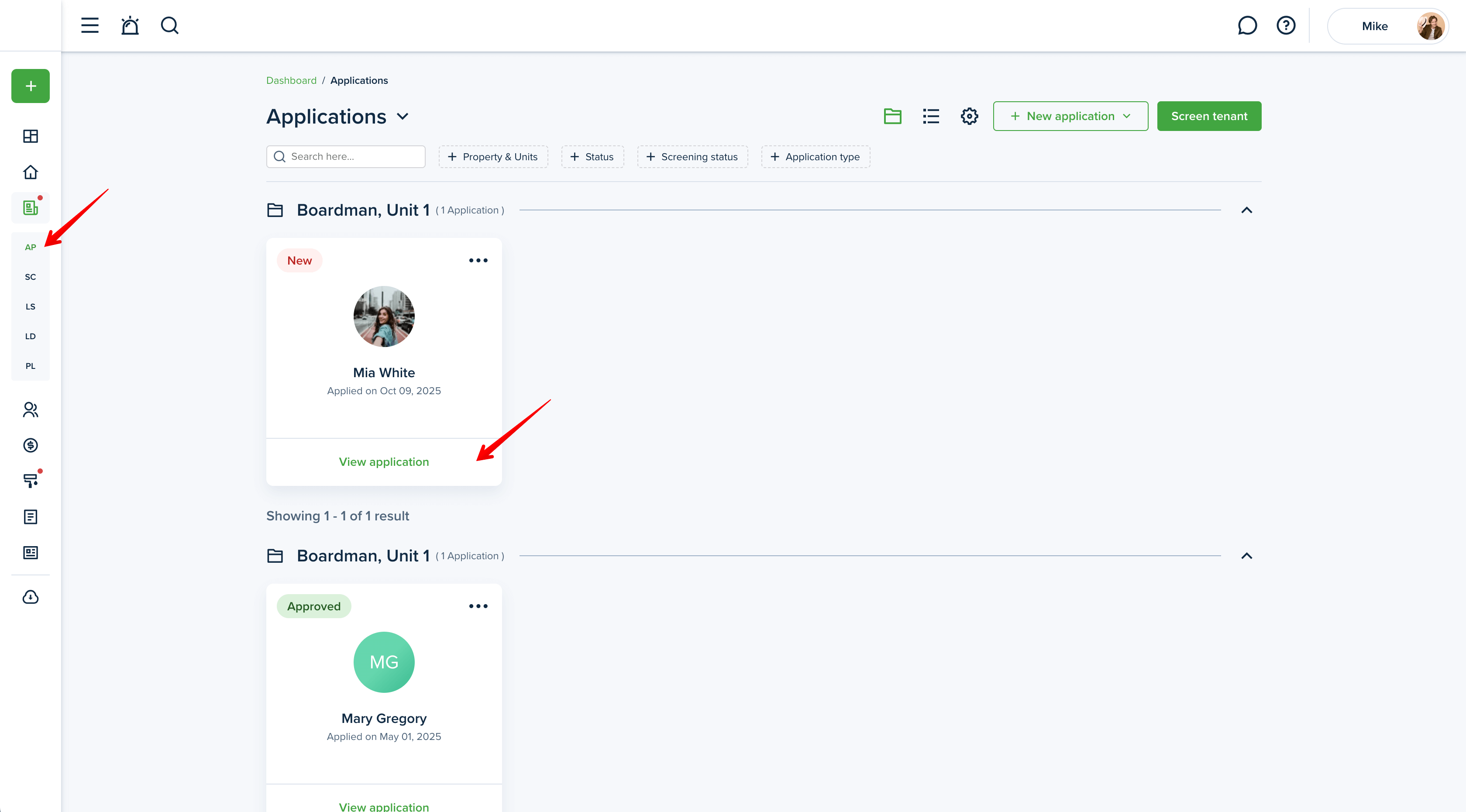Switch to list view icon
Viewport: 1466px width, 812px height.
pyautogui.click(x=931, y=116)
